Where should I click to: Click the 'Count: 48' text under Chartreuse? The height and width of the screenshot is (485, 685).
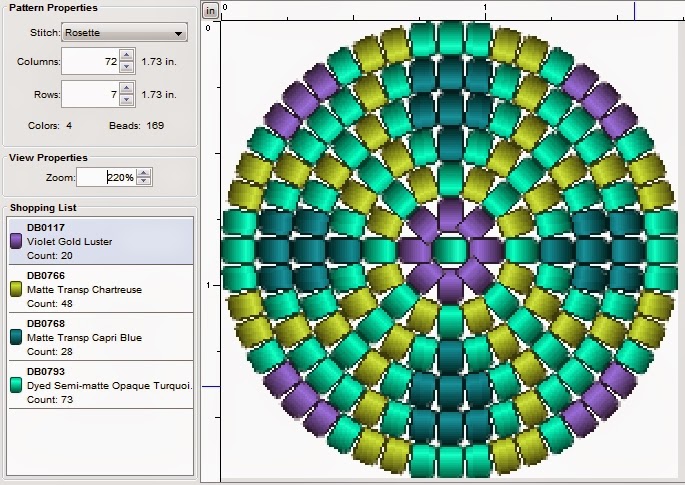point(50,304)
